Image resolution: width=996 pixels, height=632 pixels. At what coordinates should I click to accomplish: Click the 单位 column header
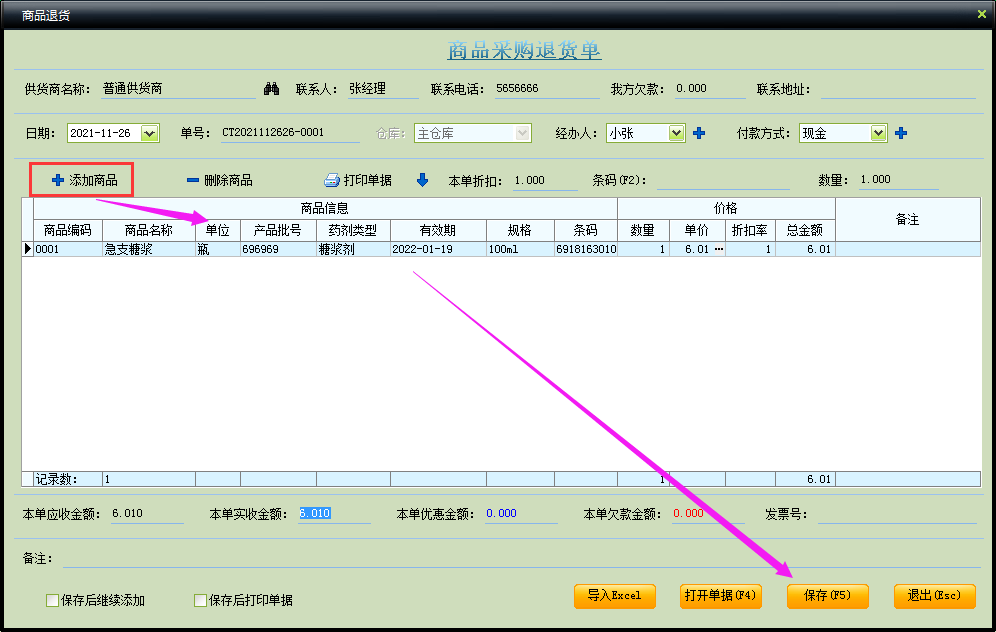[218, 230]
